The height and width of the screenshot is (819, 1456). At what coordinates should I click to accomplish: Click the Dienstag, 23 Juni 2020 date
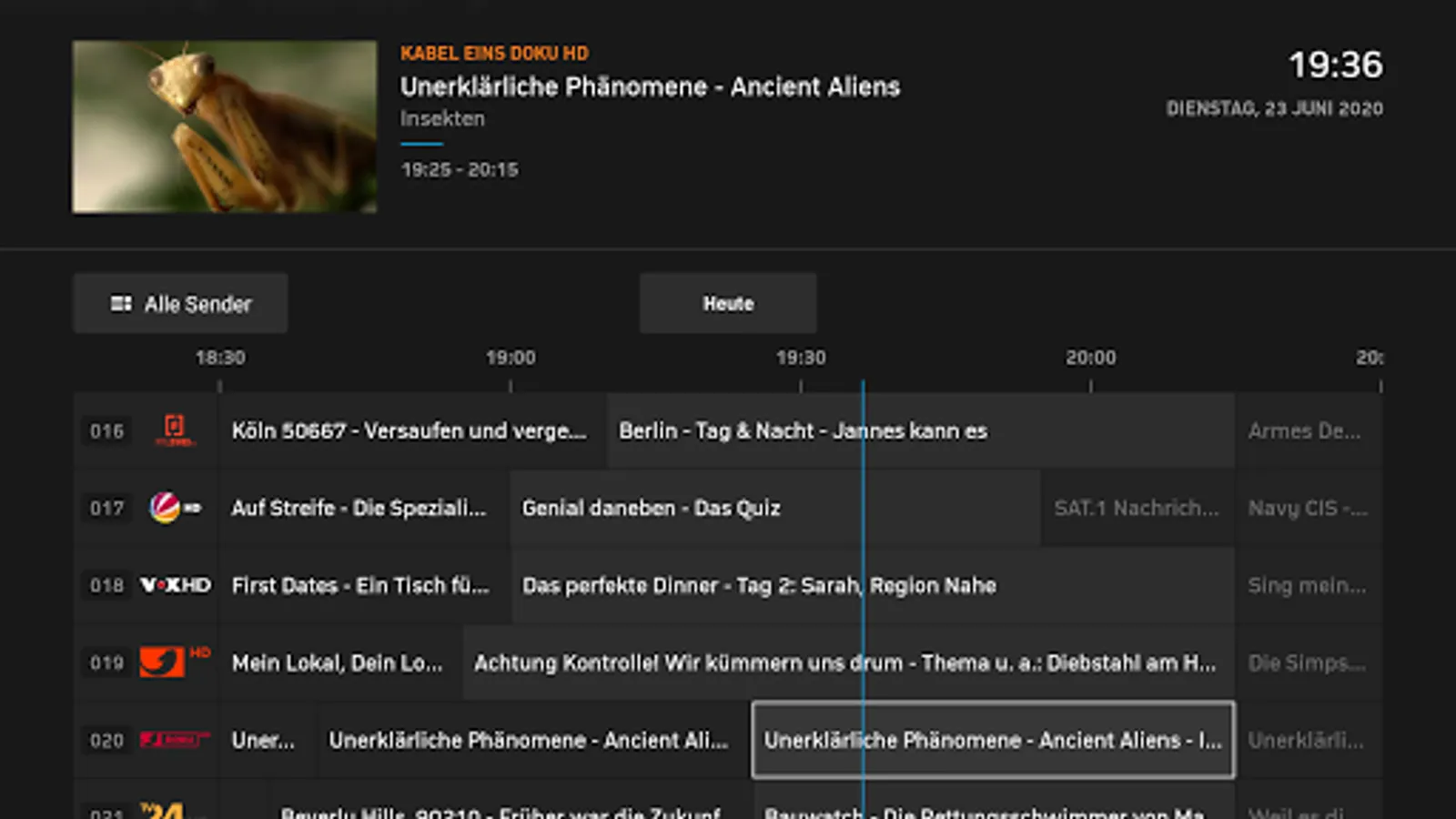point(1275,108)
